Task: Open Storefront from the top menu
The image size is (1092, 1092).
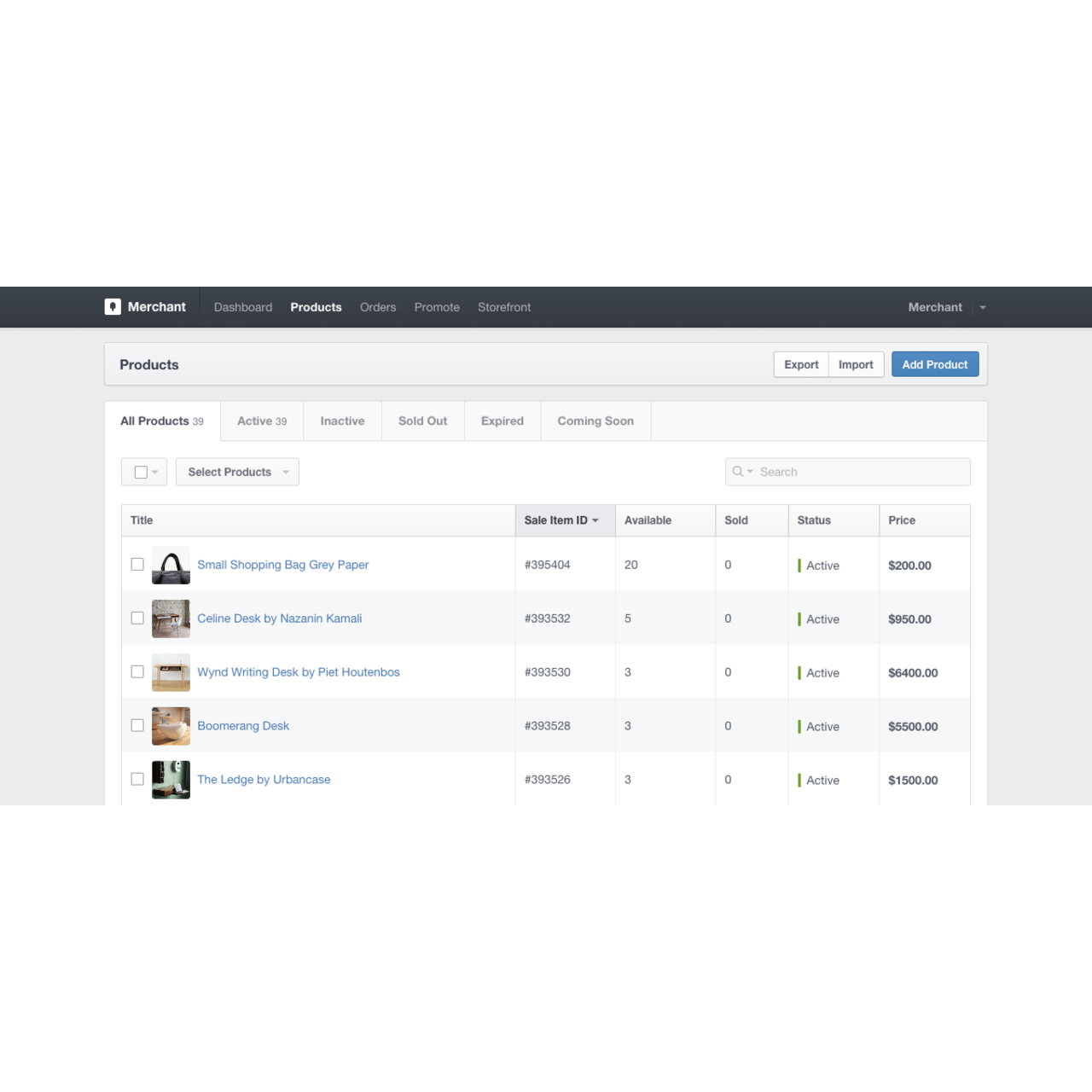Action: click(503, 307)
